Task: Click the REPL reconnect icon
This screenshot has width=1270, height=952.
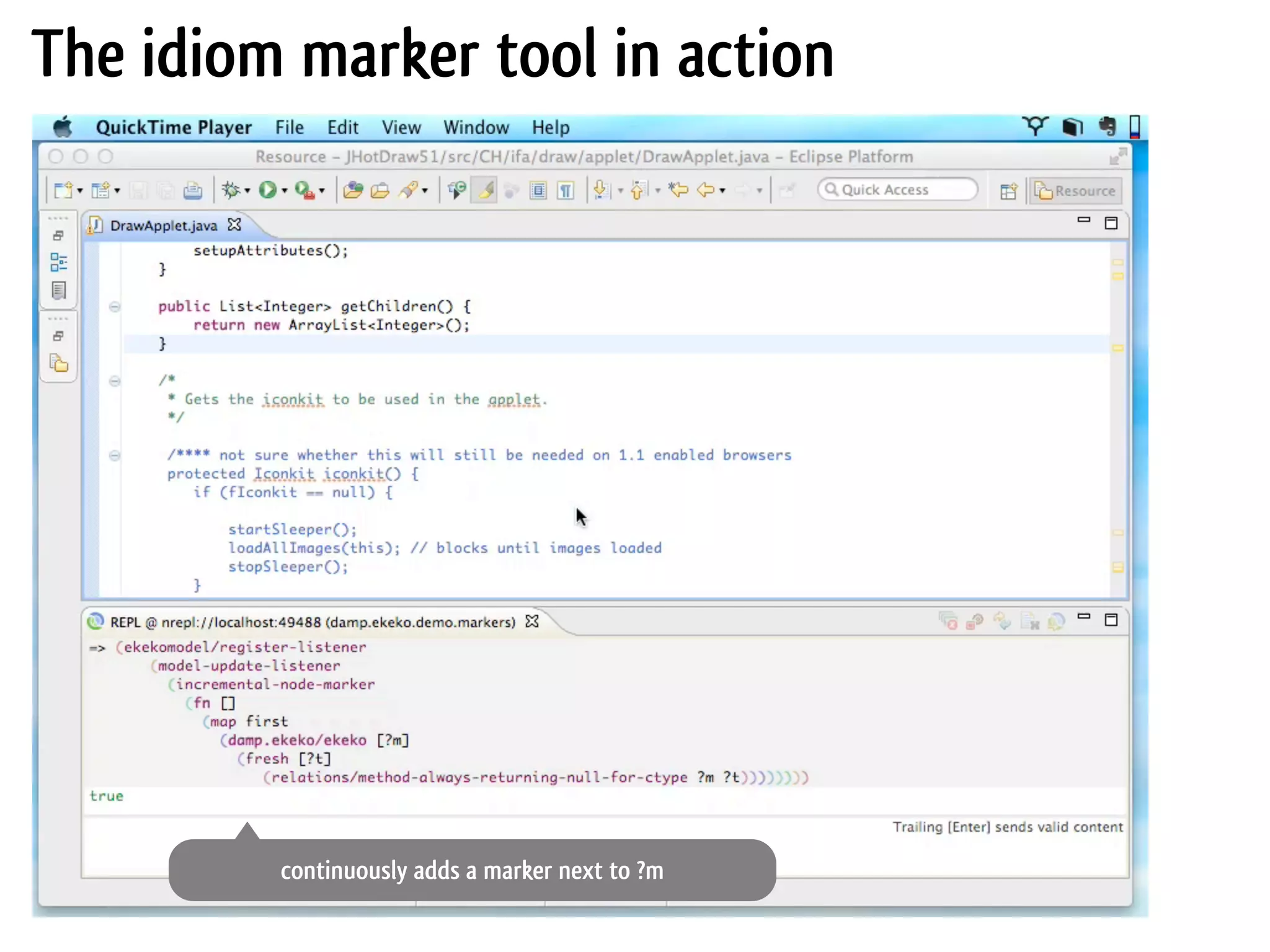Action: coord(1003,621)
